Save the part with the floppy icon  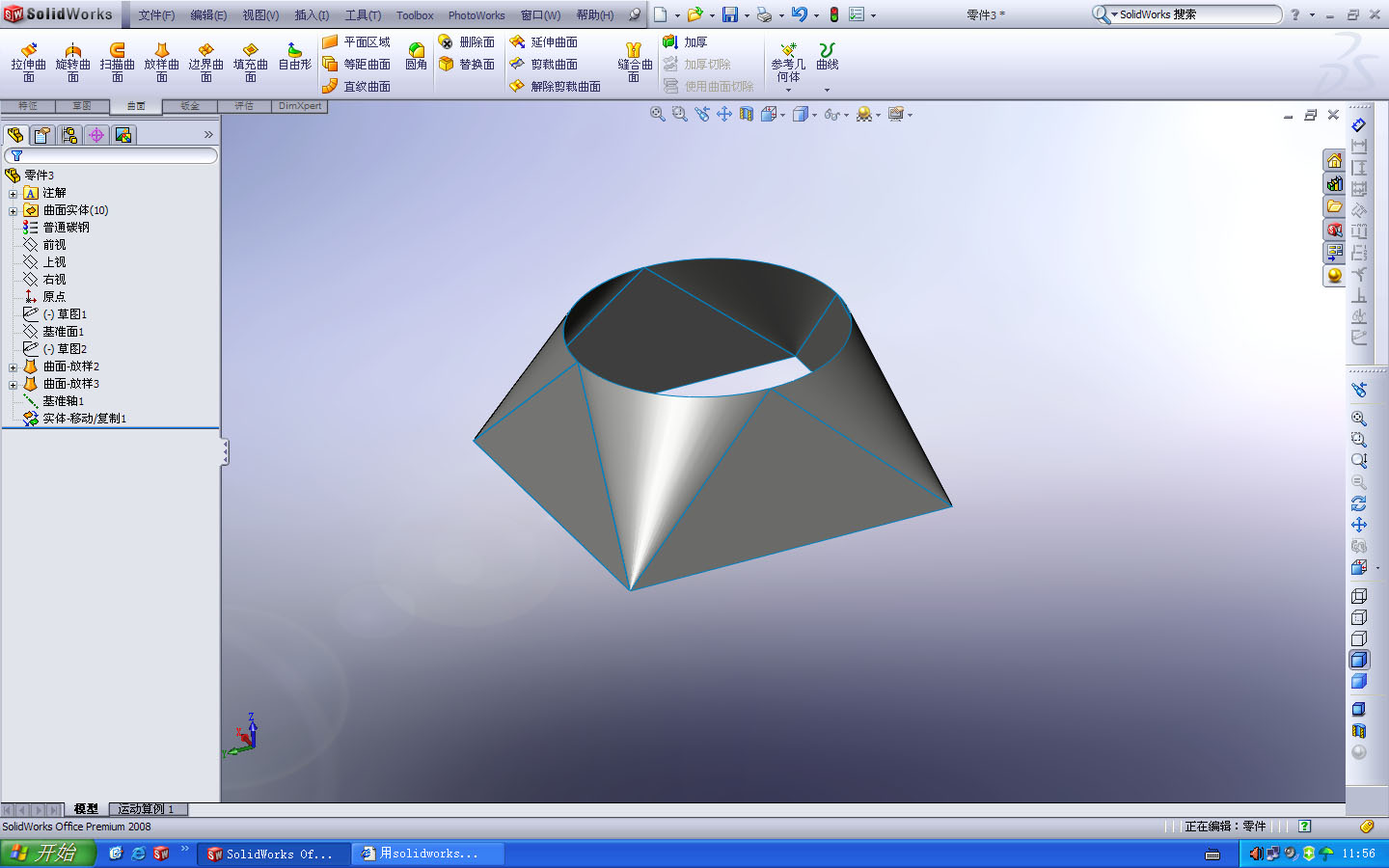(x=730, y=14)
